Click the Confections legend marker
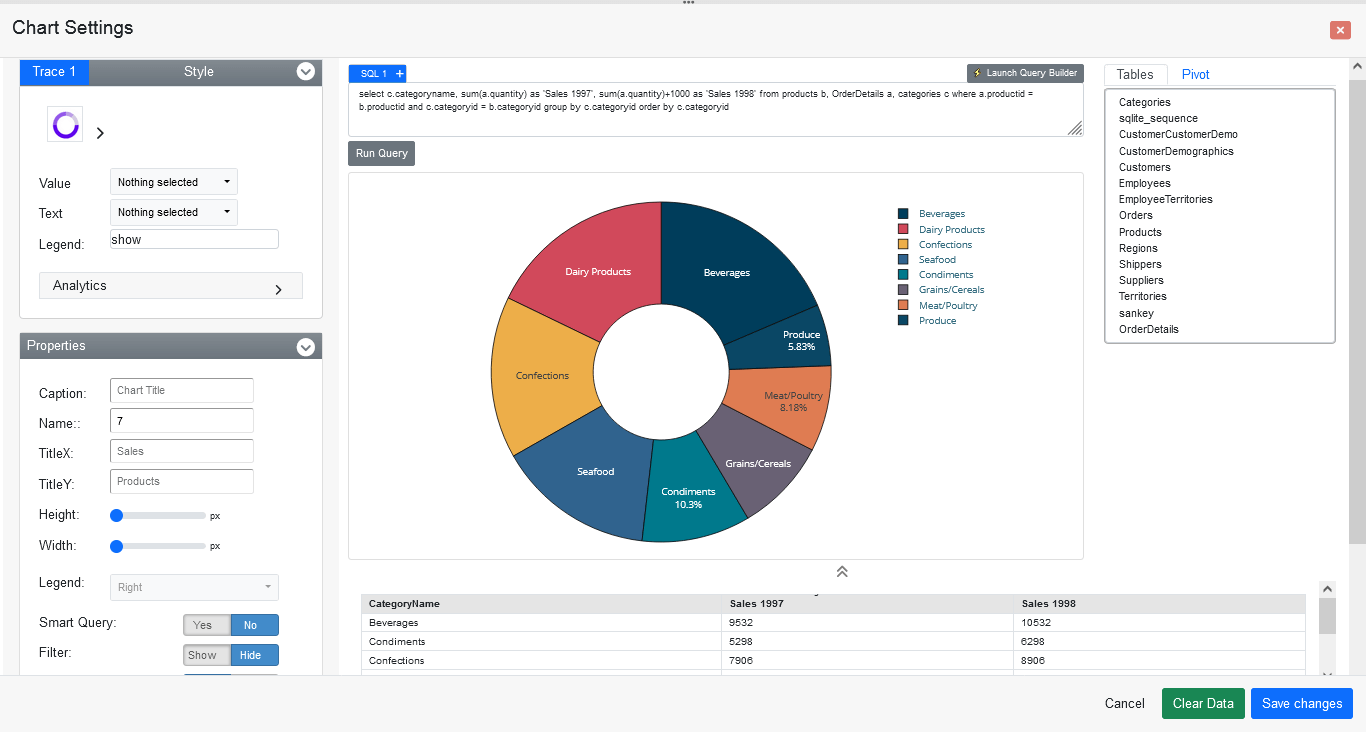Screen dimensions: 1366x734 tap(904, 244)
